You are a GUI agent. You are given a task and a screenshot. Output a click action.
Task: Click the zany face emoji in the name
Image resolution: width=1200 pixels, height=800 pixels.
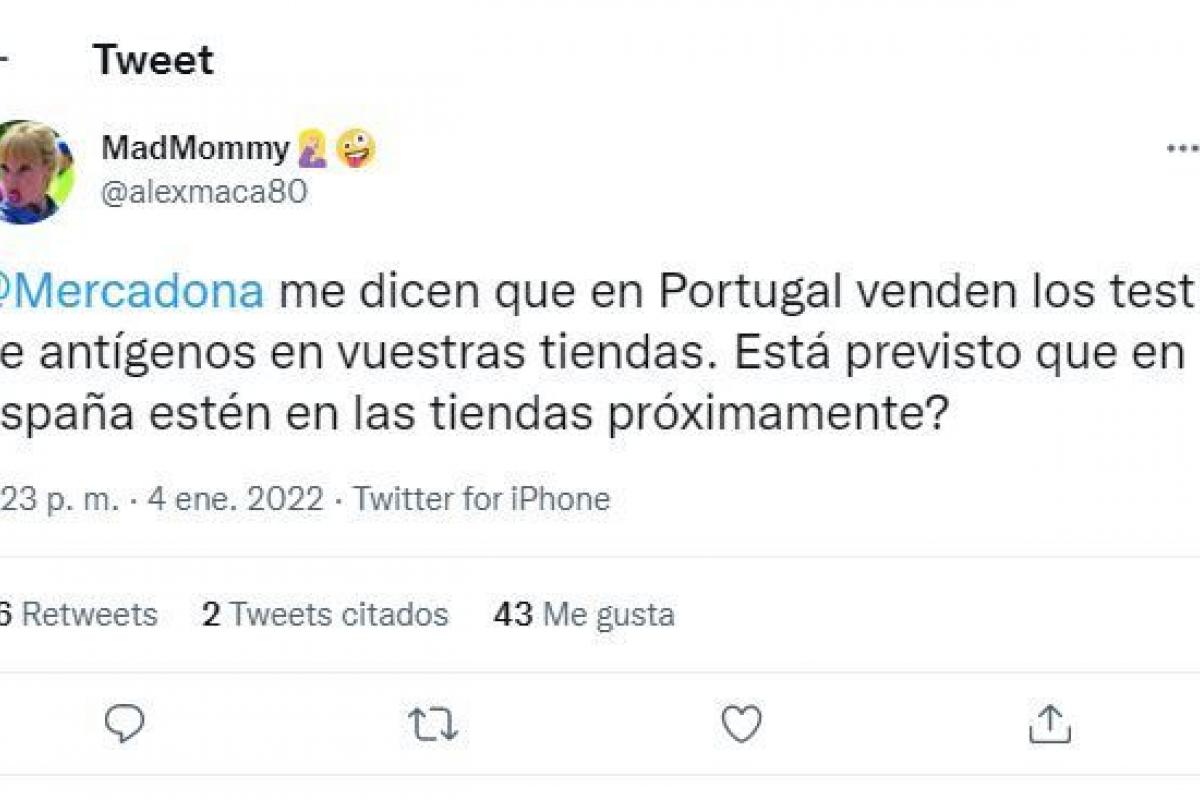[356, 149]
